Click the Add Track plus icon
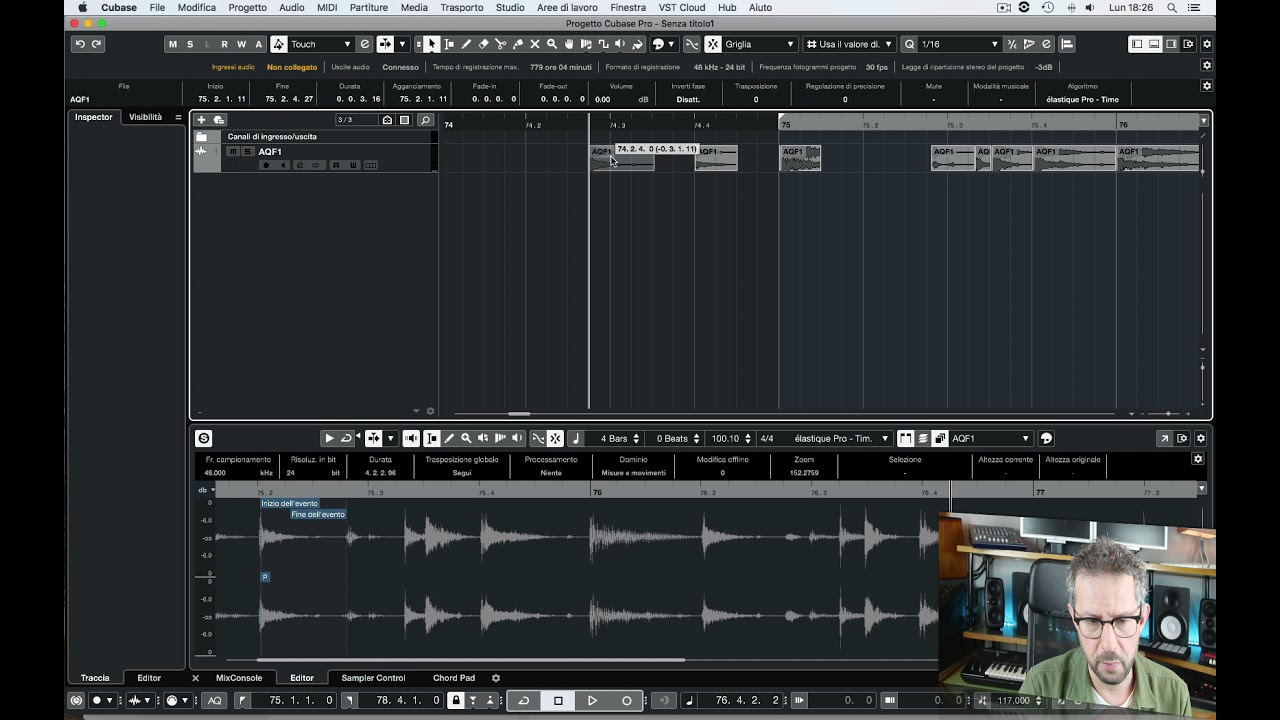 (201, 120)
